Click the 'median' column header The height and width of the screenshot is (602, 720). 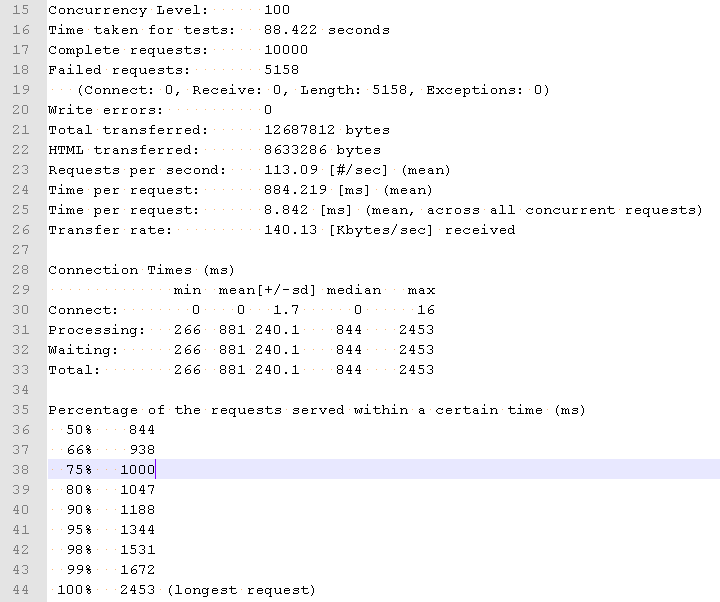point(354,290)
